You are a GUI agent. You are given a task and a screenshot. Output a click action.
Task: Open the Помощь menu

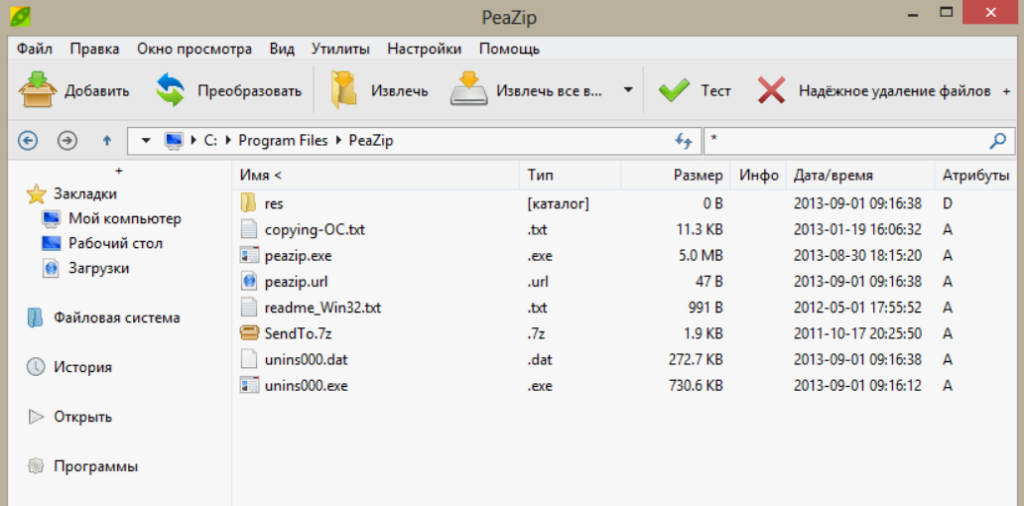point(509,49)
